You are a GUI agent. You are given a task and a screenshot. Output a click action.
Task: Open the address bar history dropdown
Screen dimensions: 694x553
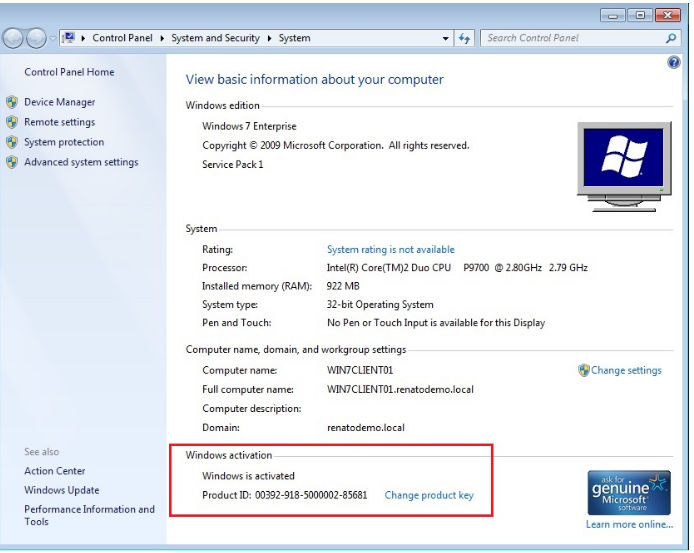(x=446, y=39)
